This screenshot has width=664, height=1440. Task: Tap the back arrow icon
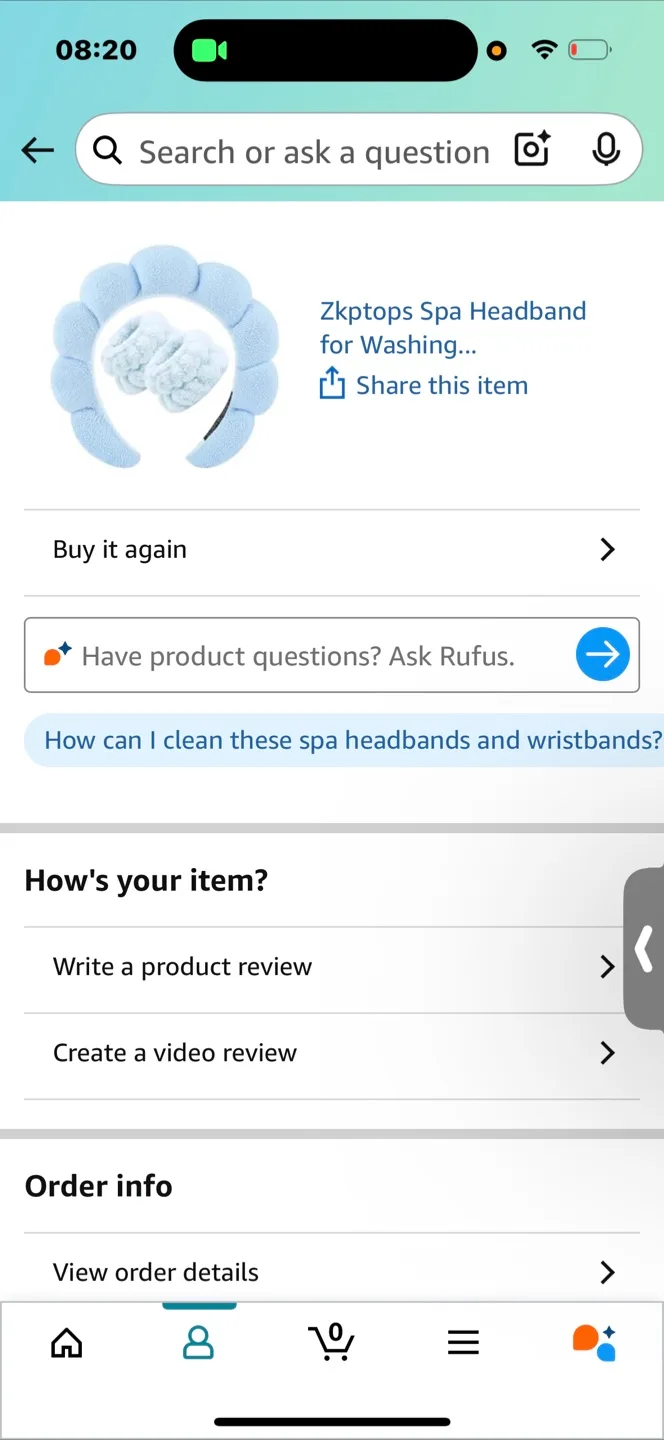[x=38, y=150]
